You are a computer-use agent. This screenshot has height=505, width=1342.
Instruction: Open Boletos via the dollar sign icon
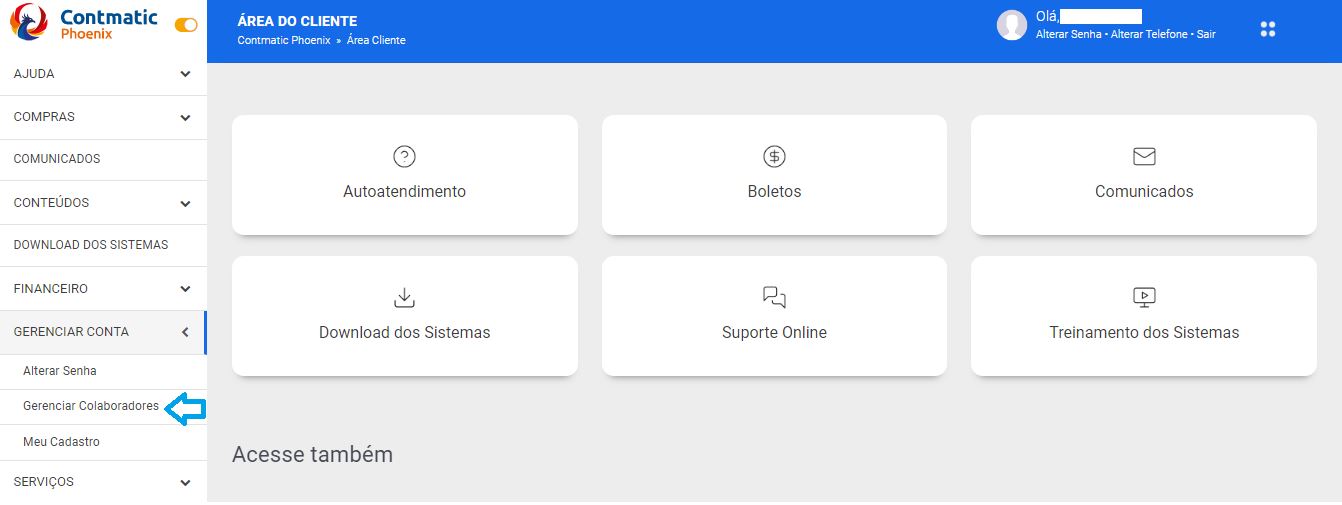(x=774, y=156)
